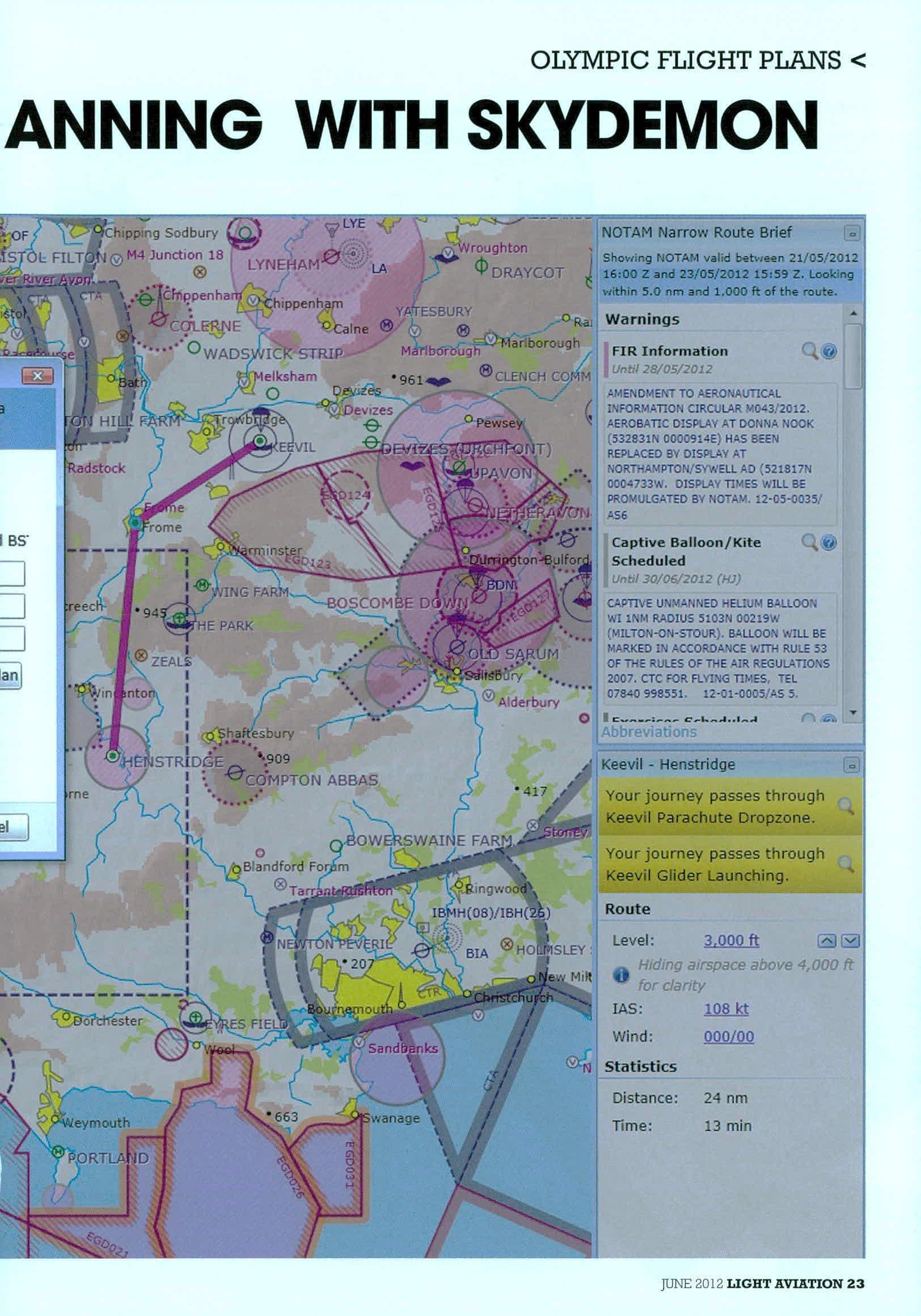Collapse the Keevil - Henstridge route panel

852,765
